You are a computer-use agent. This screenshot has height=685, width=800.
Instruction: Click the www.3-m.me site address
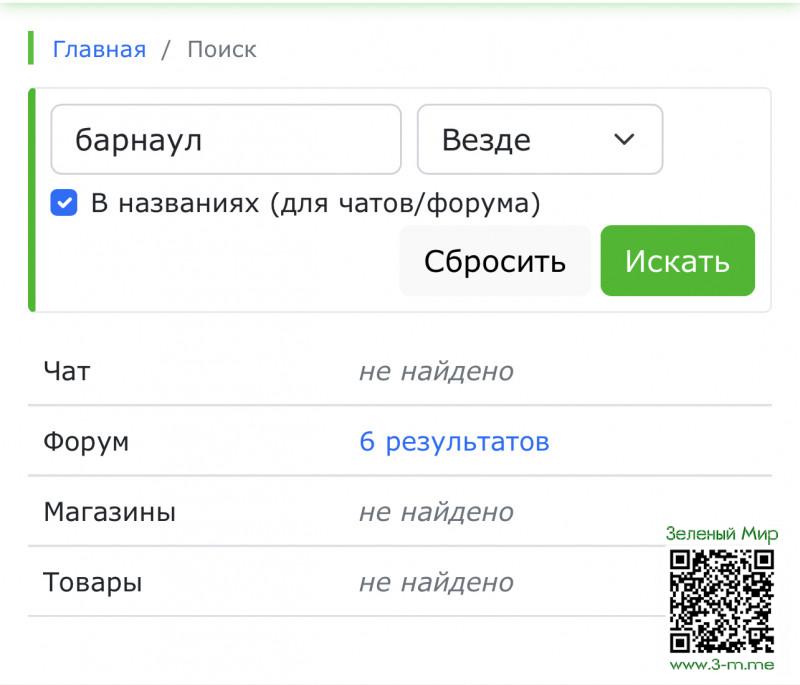coord(721,665)
